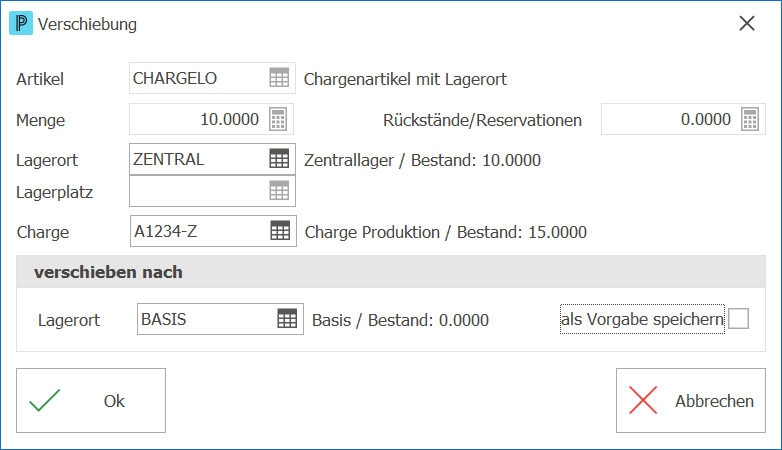Click the 'Basis / Bestand: 0.0000' text
This screenshot has height=450, width=782.
(x=400, y=320)
